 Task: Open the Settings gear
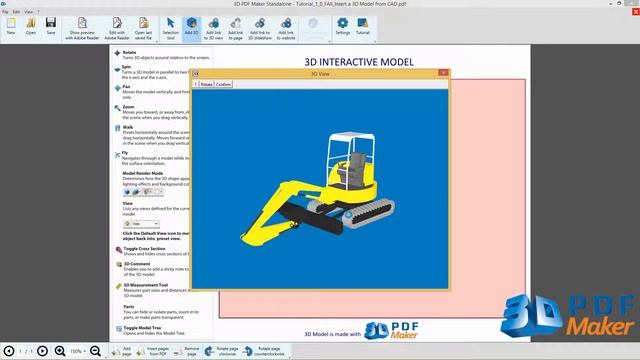(343, 26)
